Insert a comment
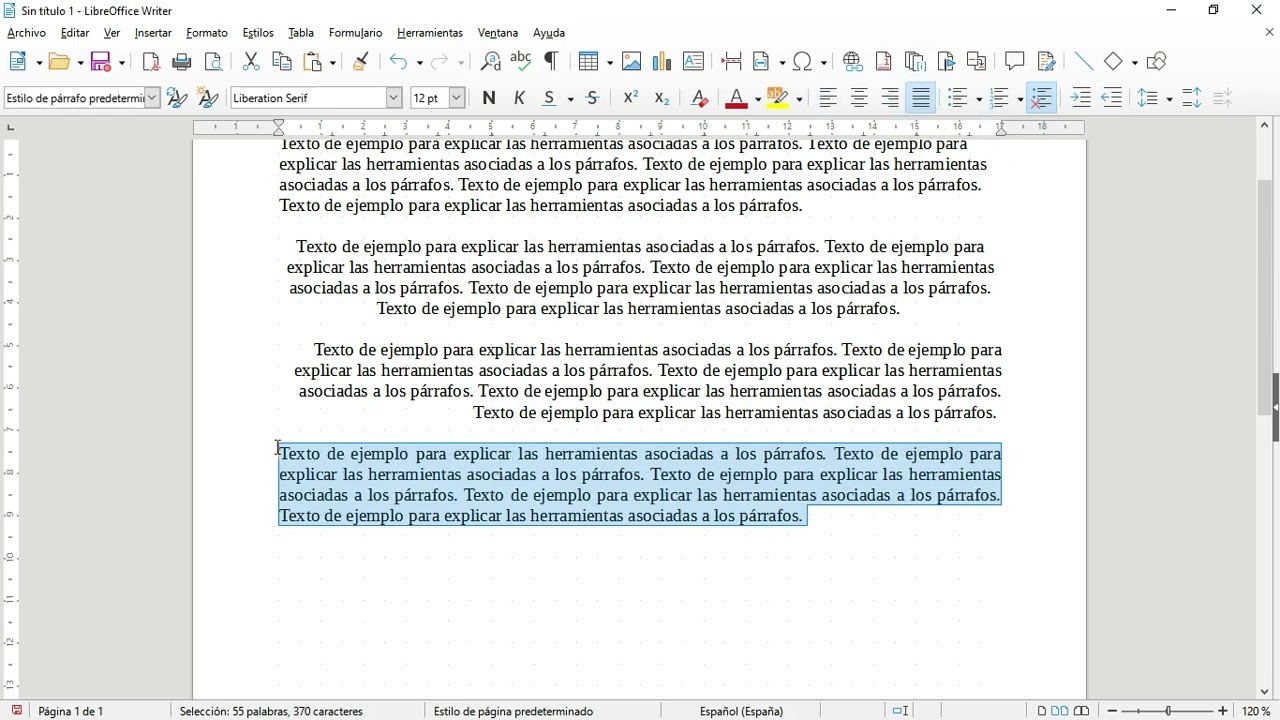 coord(1015,62)
